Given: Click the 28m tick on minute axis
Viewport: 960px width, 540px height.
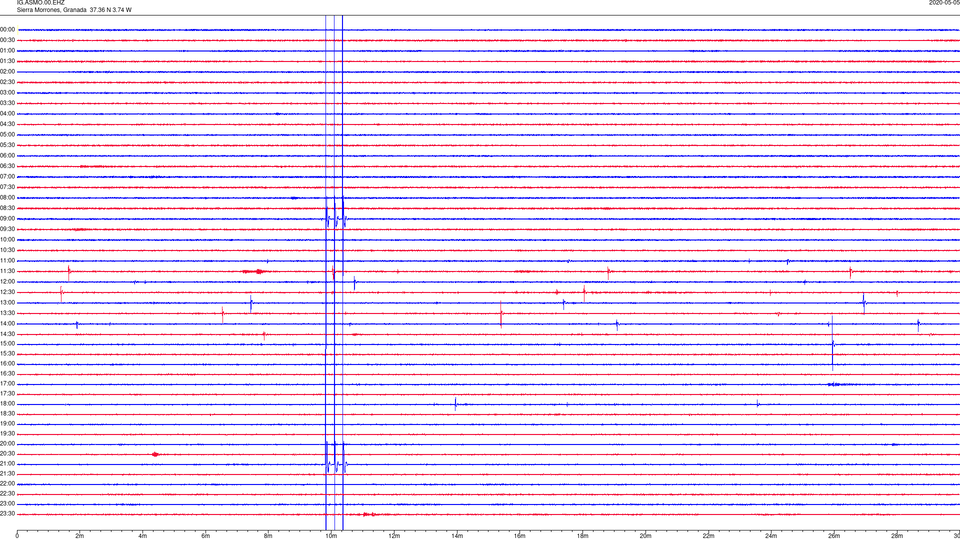Looking at the screenshot, I should click(896, 536).
